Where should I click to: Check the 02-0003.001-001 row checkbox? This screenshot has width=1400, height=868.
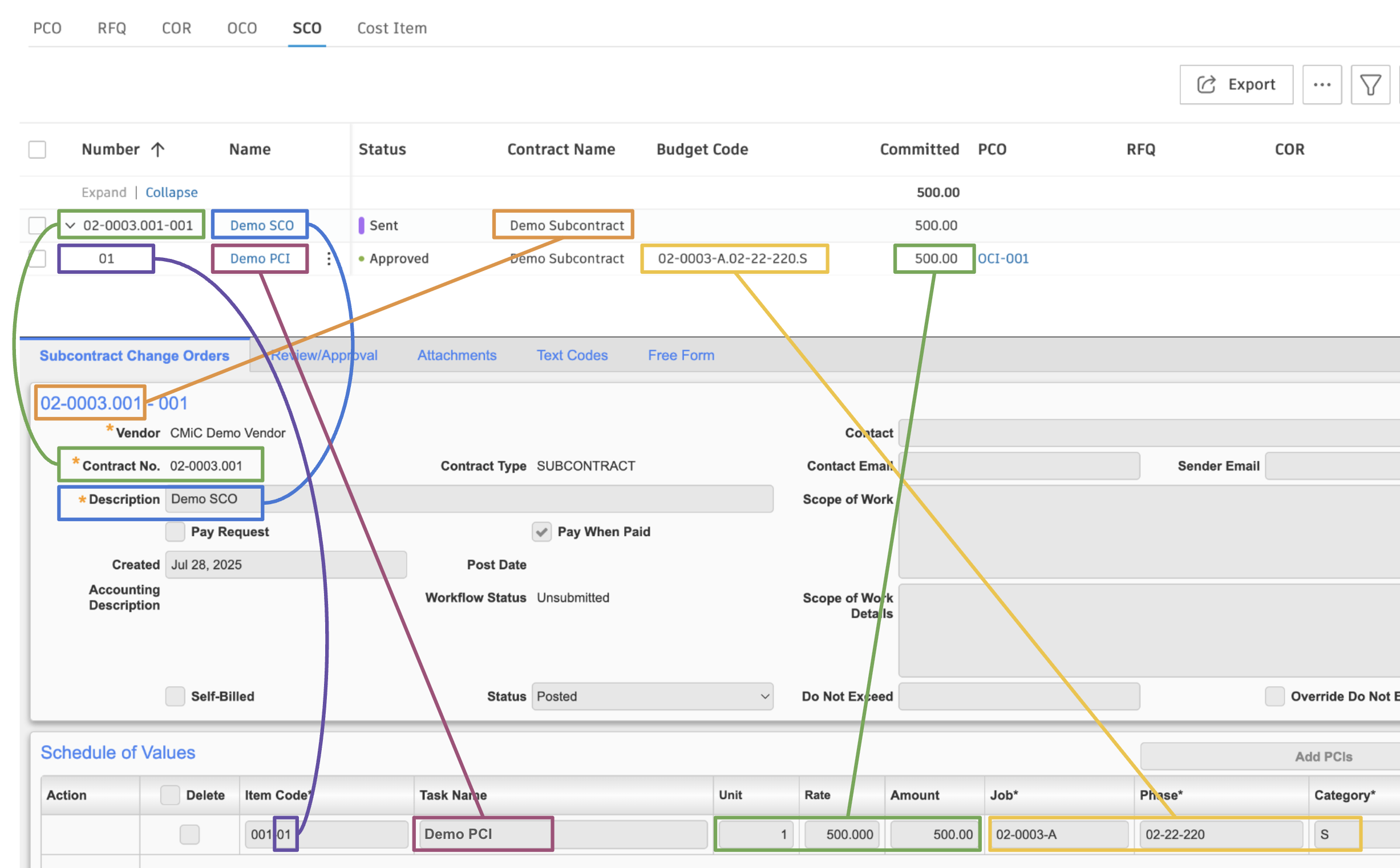[37, 225]
